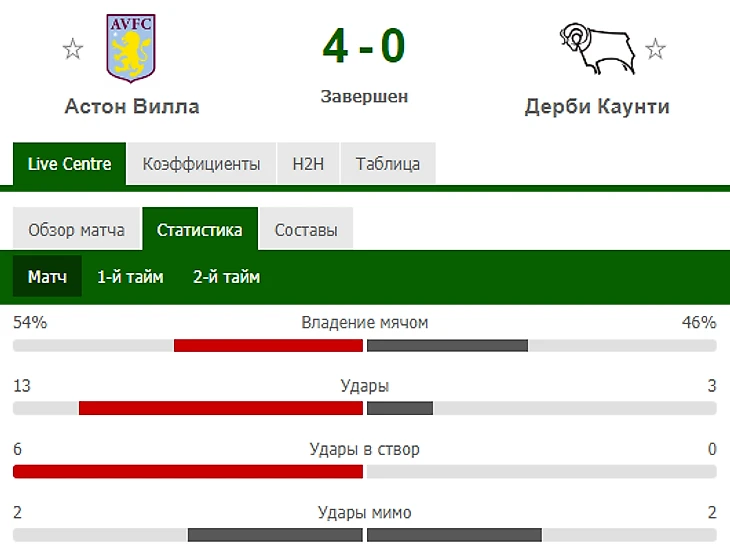Show statistics for 1-й тайм
The image size is (730, 552).
(x=130, y=277)
